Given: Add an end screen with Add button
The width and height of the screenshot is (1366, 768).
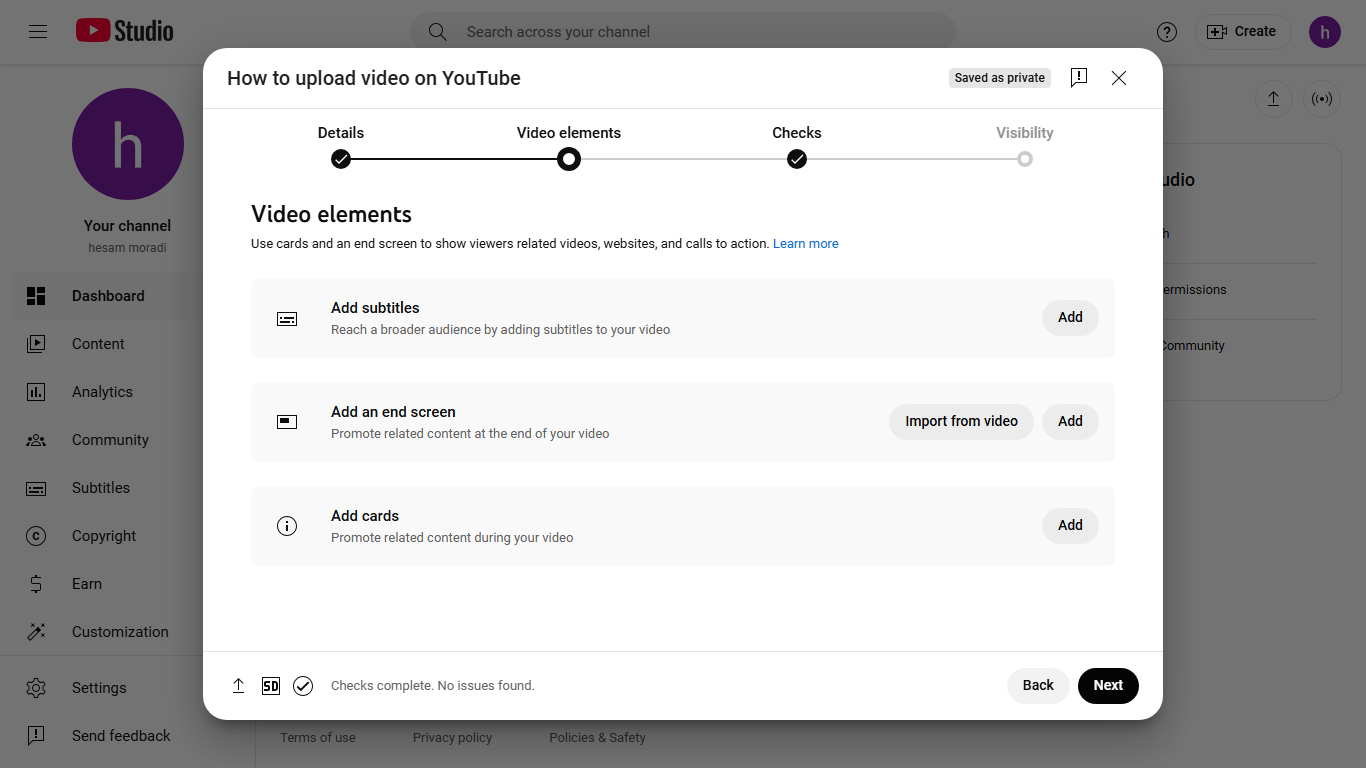Looking at the screenshot, I should (1070, 422).
